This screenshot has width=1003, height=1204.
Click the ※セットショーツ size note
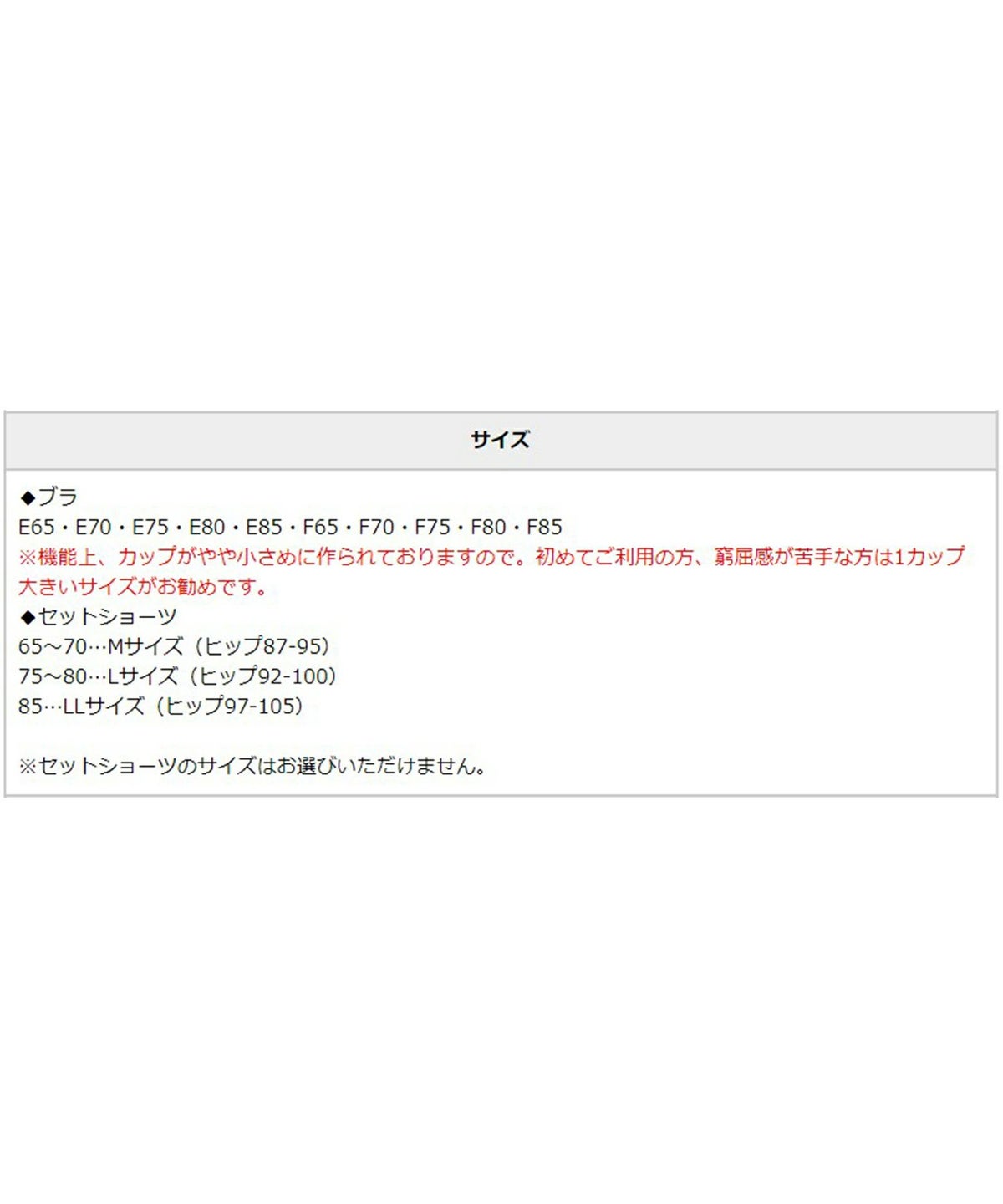click(252, 766)
